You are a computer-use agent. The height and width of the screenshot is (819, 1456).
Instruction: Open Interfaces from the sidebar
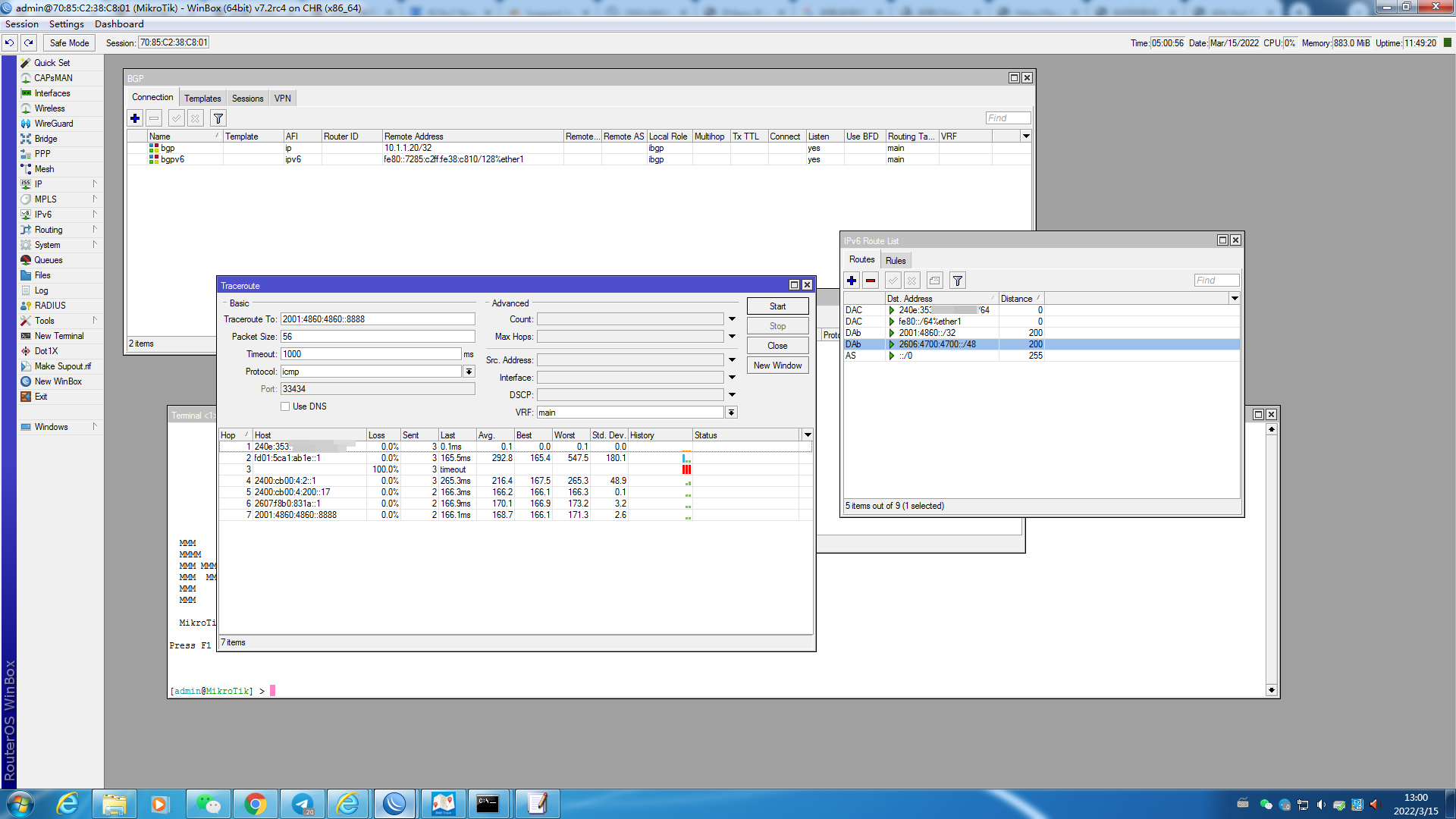pyautogui.click(x=52, y=93)
